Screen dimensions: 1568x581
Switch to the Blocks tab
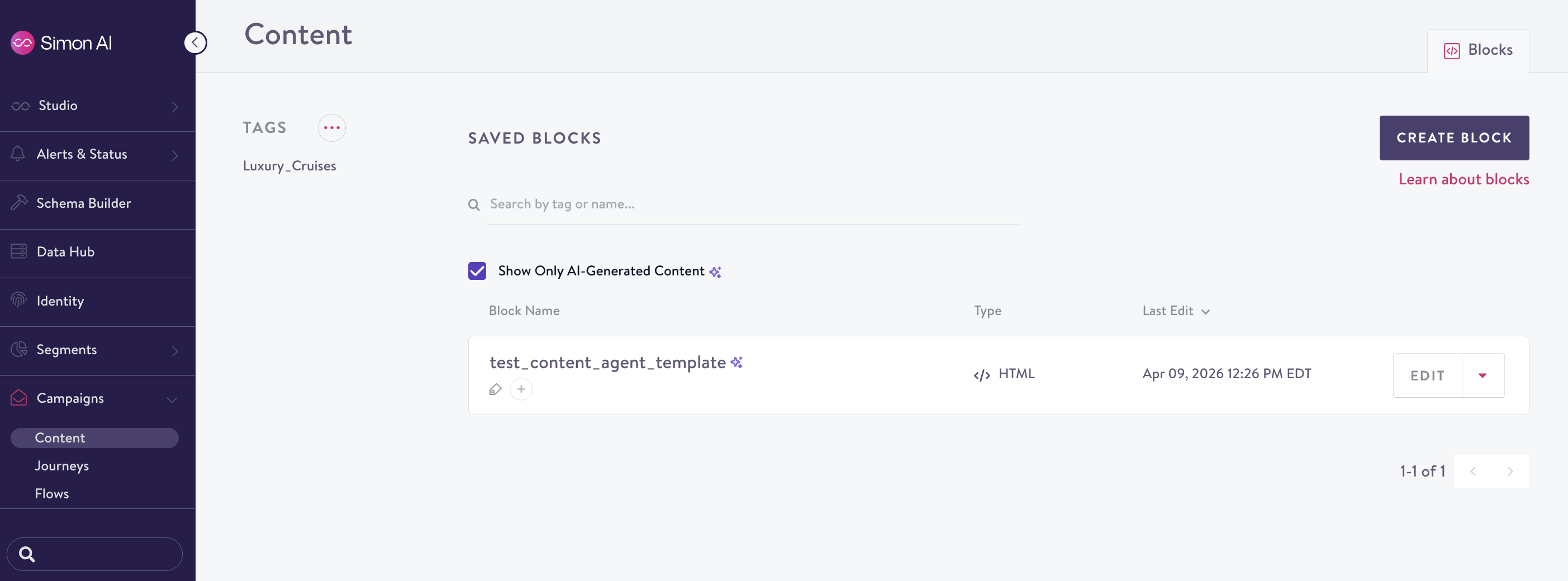[x=1479, y=50]
